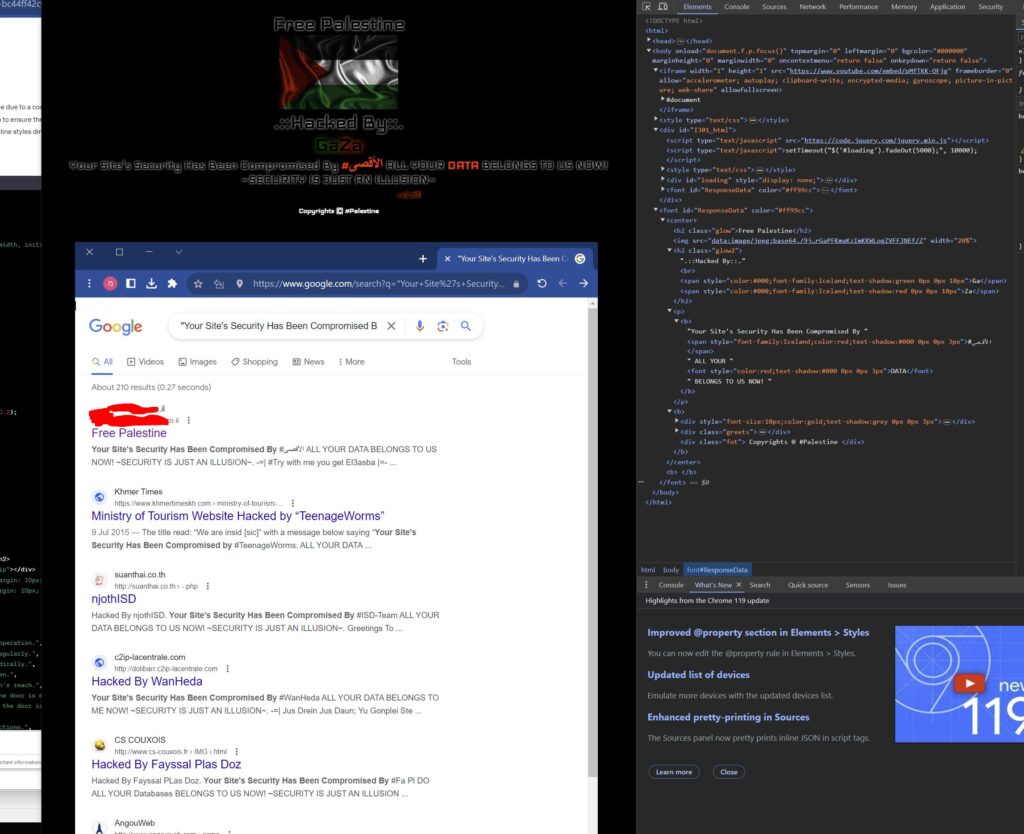Open Google Lens image search icon
This screenshot has height=834, width=1024.
pyautogui.click(x=443, y=326)
